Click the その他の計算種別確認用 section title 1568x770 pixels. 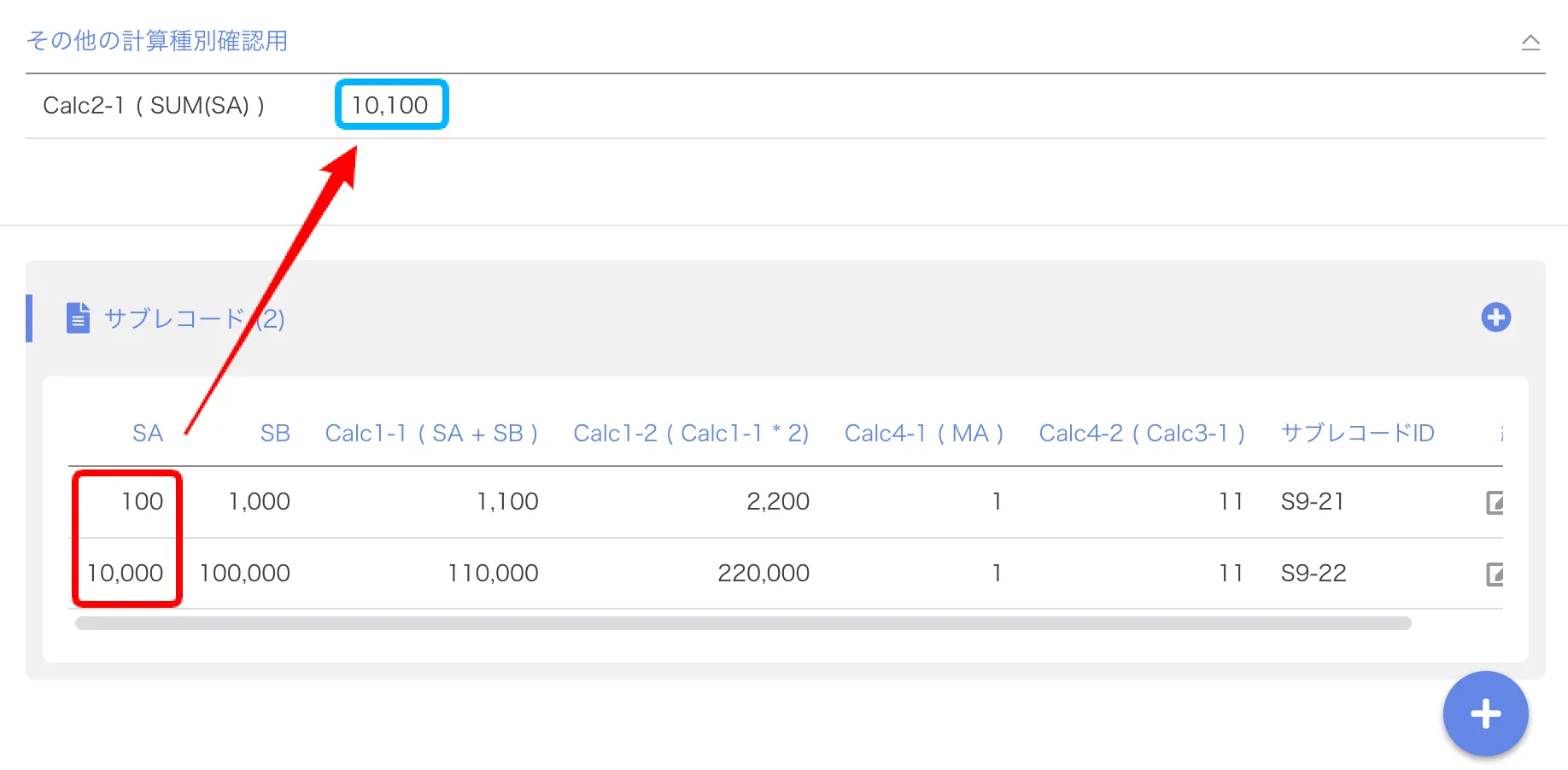(x=157, y=41)
